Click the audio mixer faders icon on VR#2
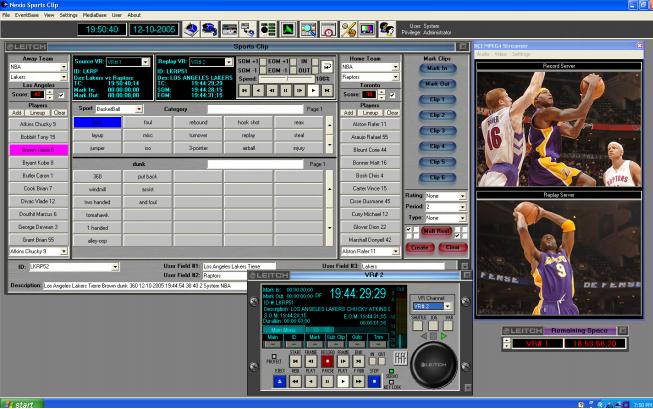653x409 pixels. coord(400,357)
